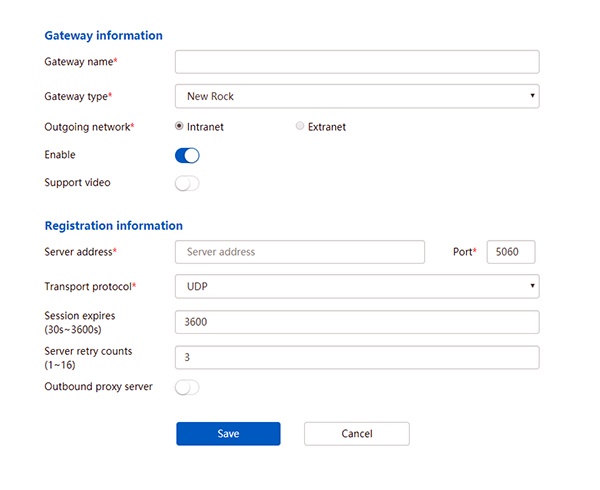Turn on Outbound proxy server toggle
Screen dimensions: 600x490
(x=188, y=387)
